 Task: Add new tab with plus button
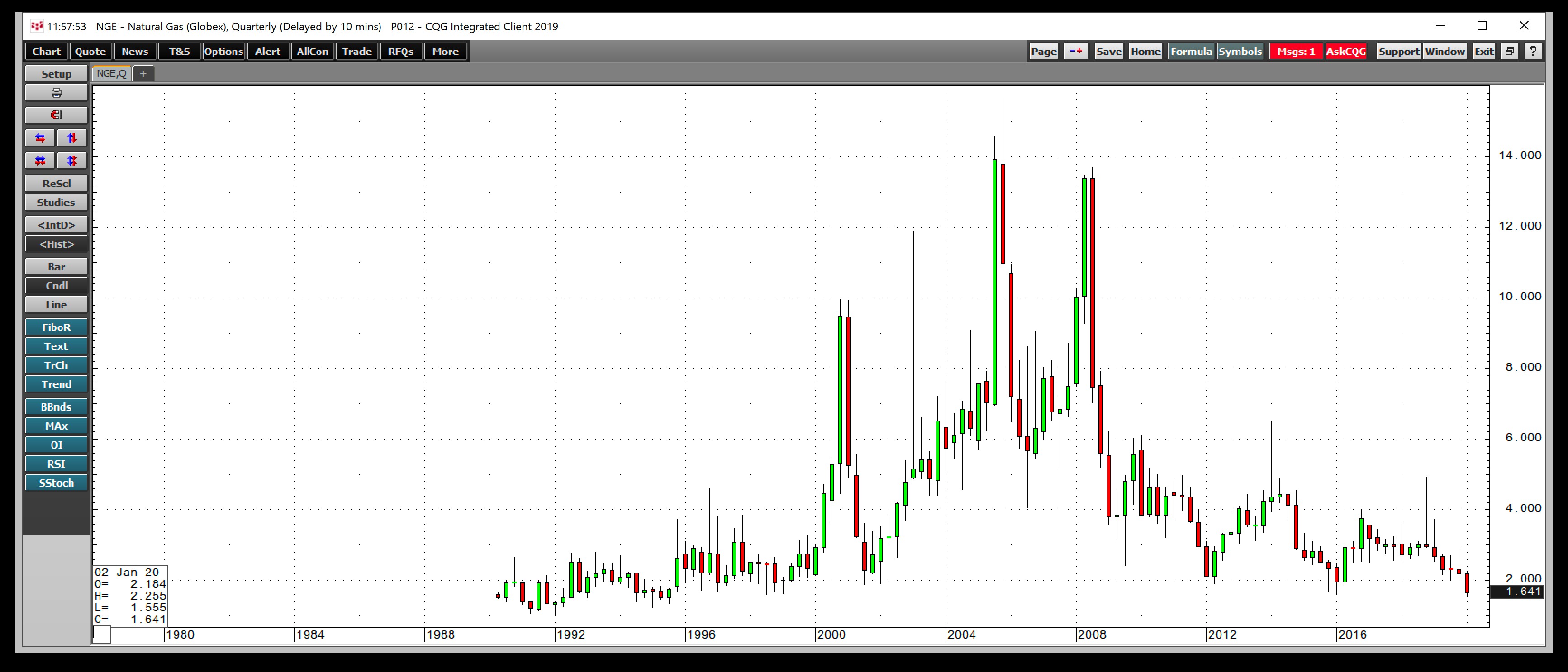[x=143, y=74]
